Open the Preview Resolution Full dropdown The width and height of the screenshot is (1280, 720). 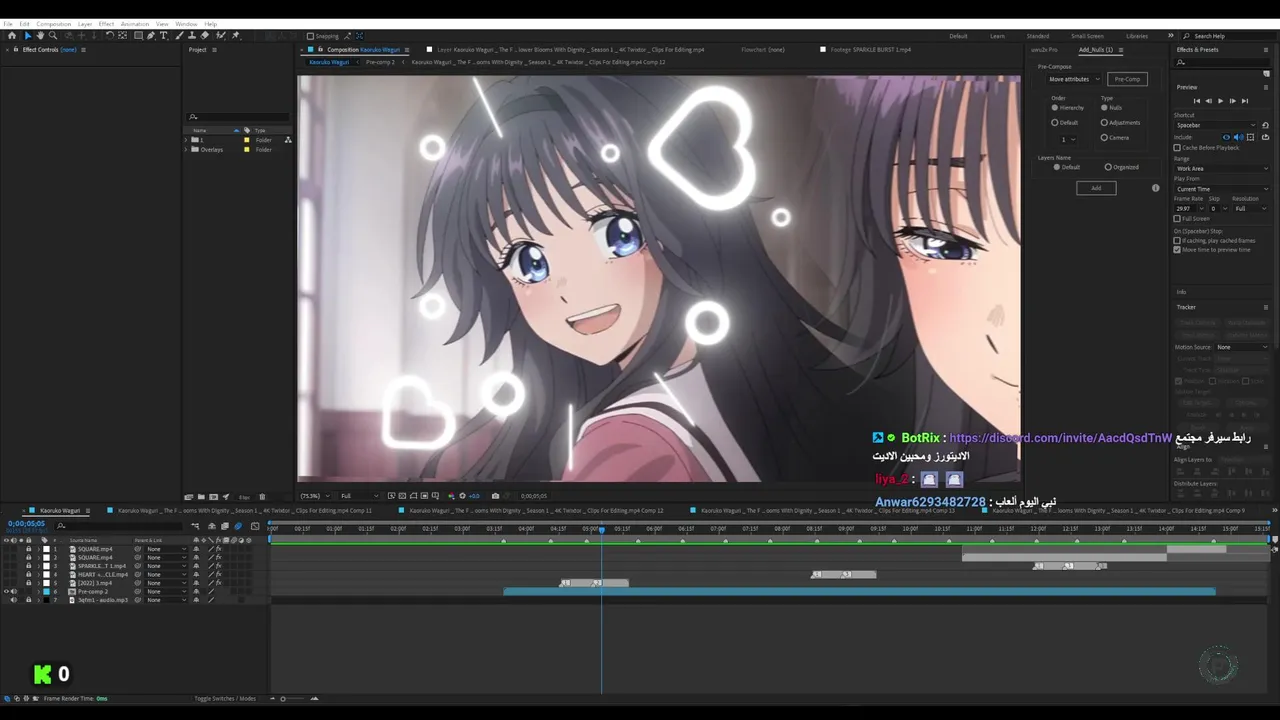(1251, 209)
